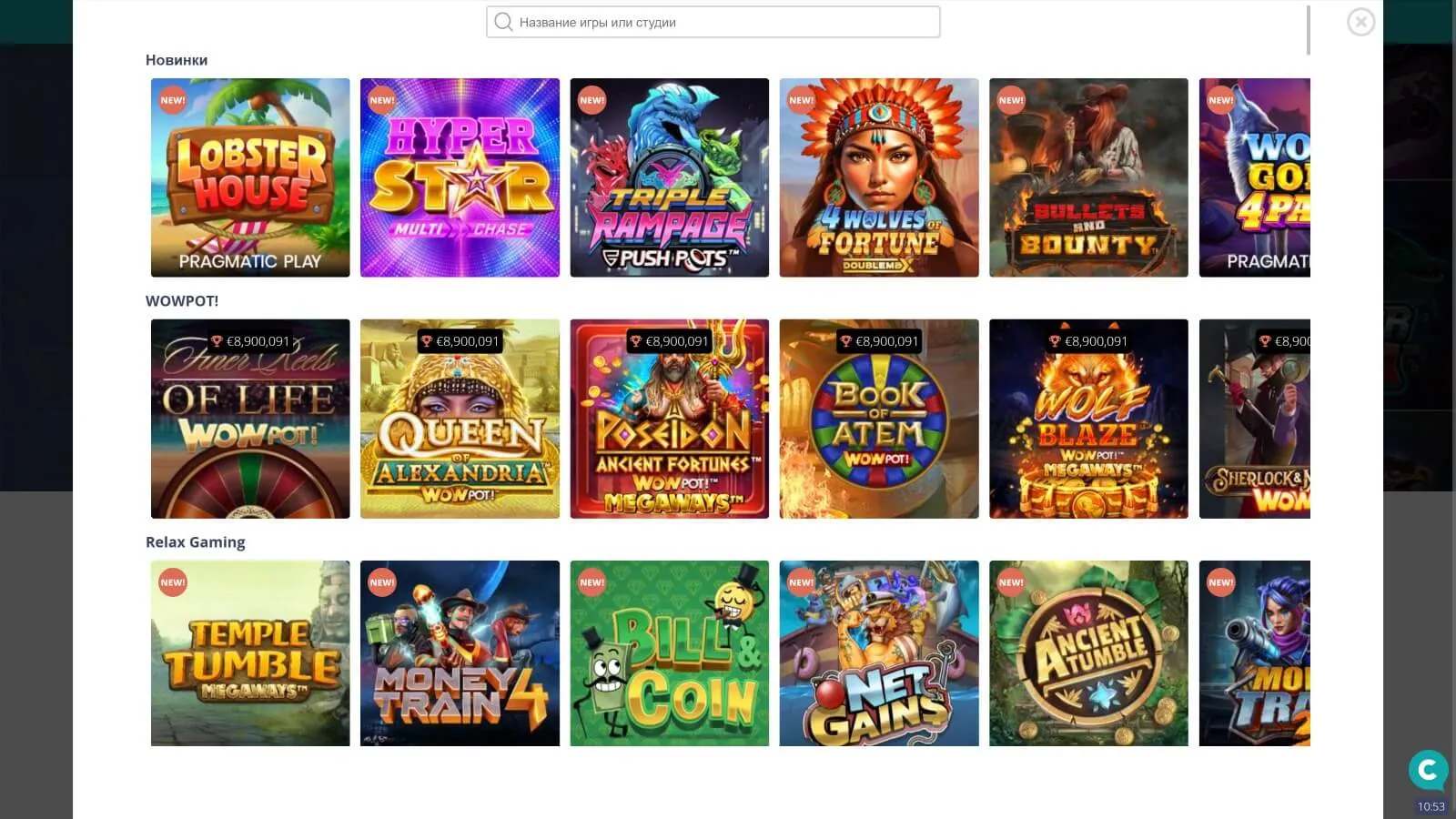Open Poseidon Ancient Fortunes Megaways

(x=670, y=419)
